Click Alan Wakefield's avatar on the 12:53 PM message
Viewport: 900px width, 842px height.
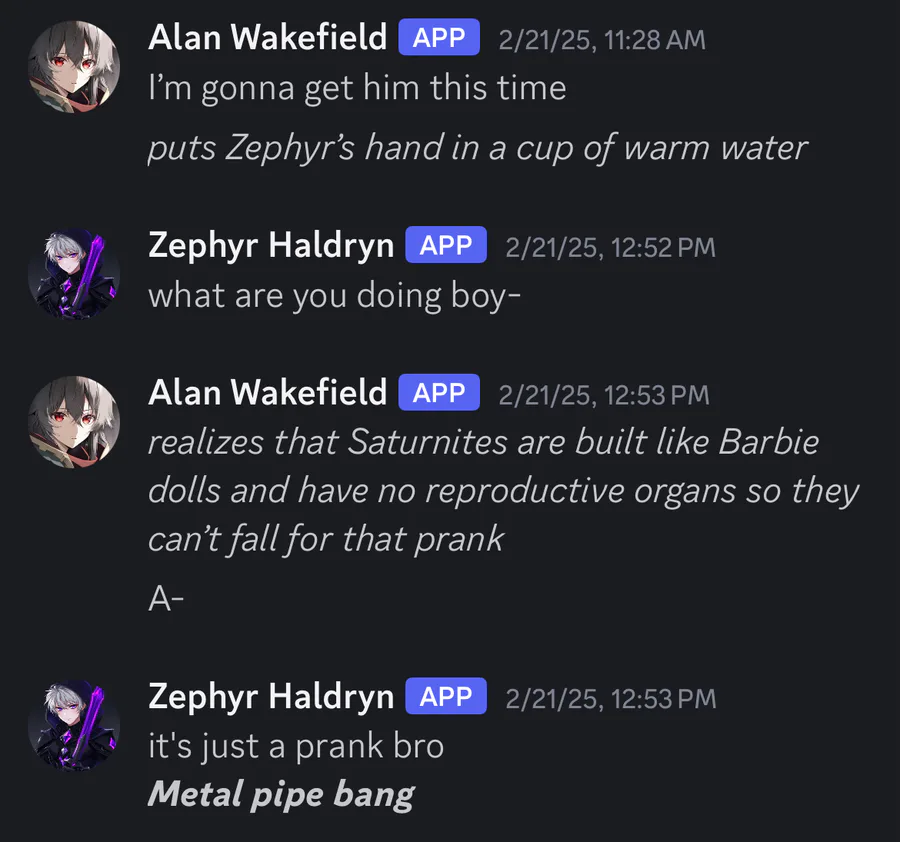point(74,422)
